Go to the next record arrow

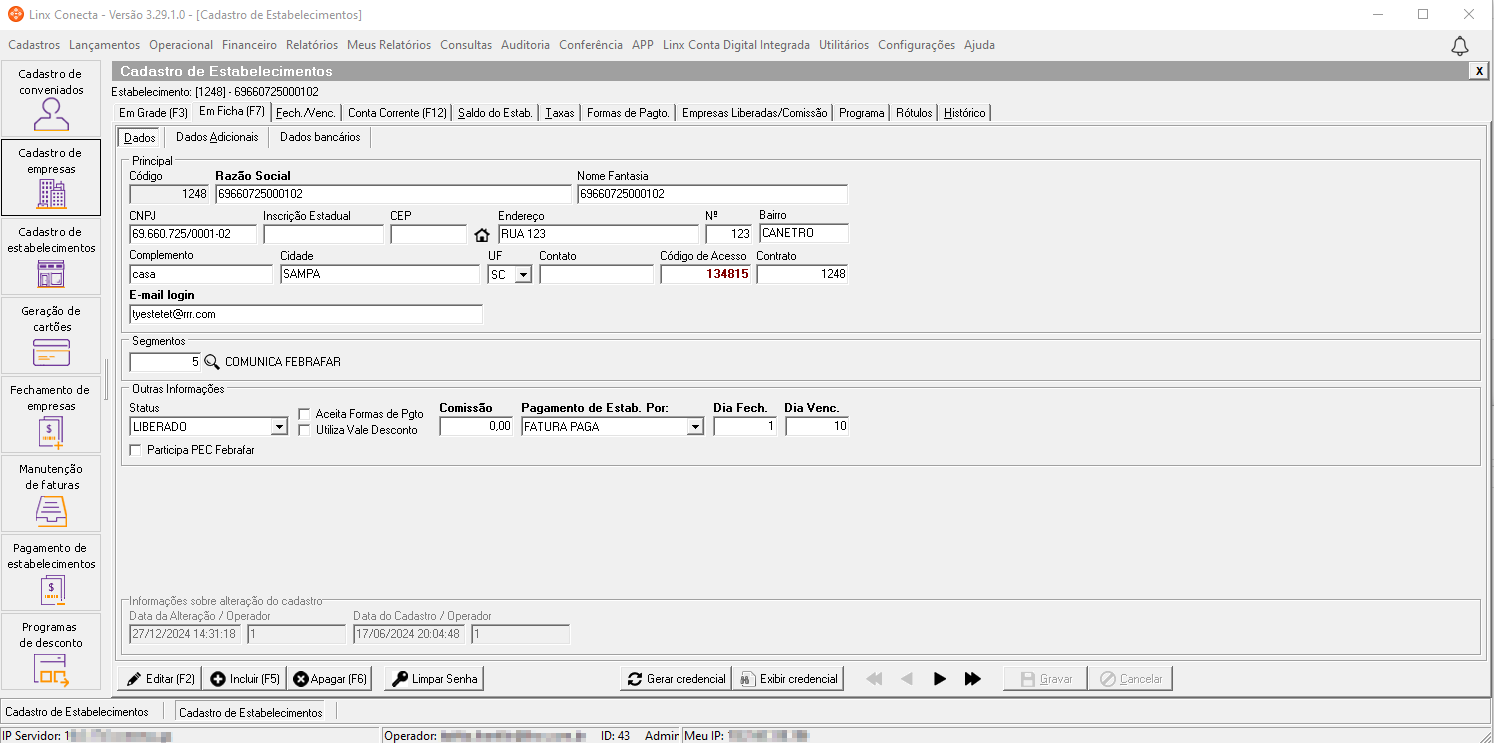(939, 679)
